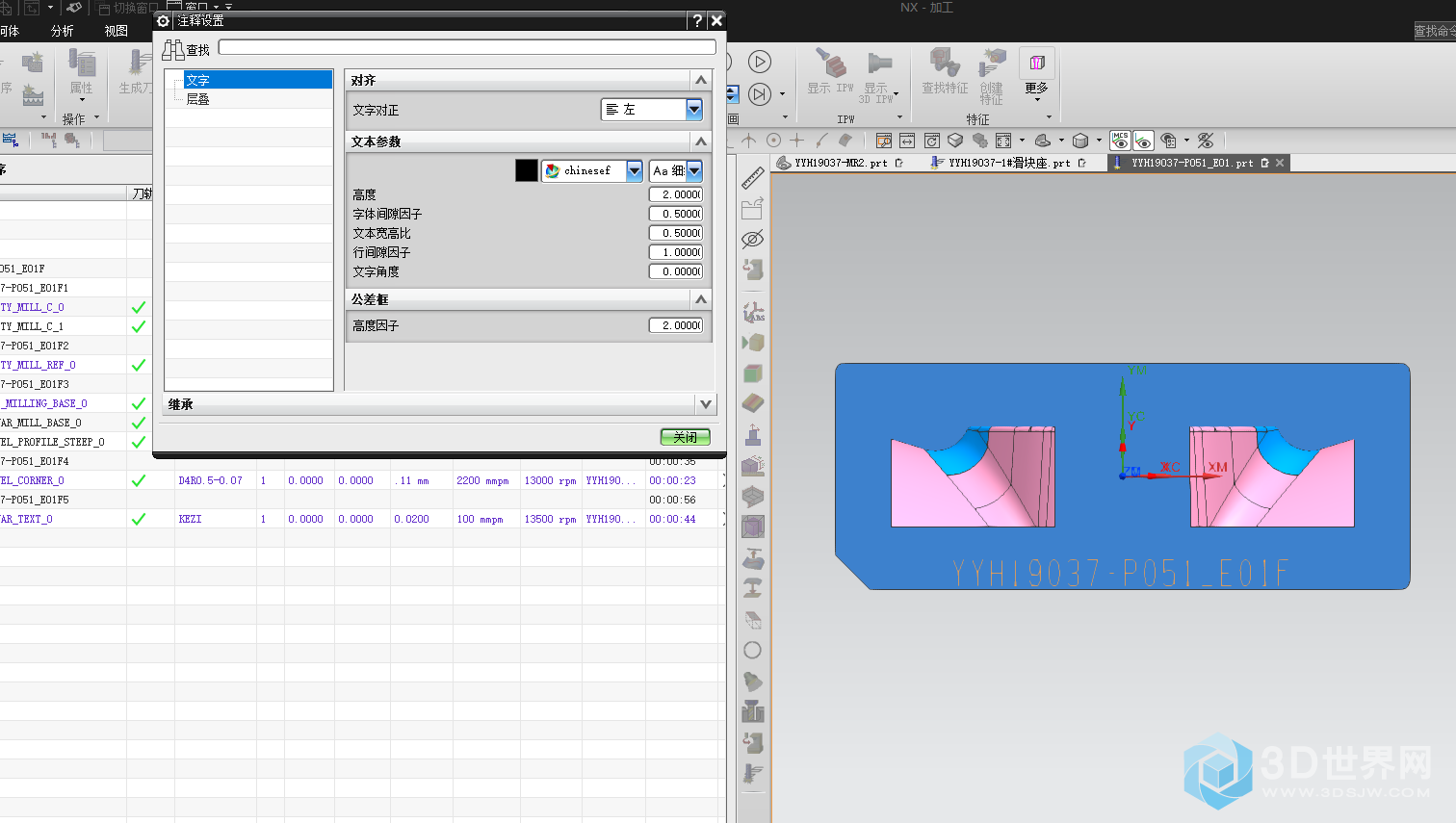This screenshot has height=823, width=1456.
Task: Expand the 继承 section
Action: pyautogui.click(x=706, y=404)
